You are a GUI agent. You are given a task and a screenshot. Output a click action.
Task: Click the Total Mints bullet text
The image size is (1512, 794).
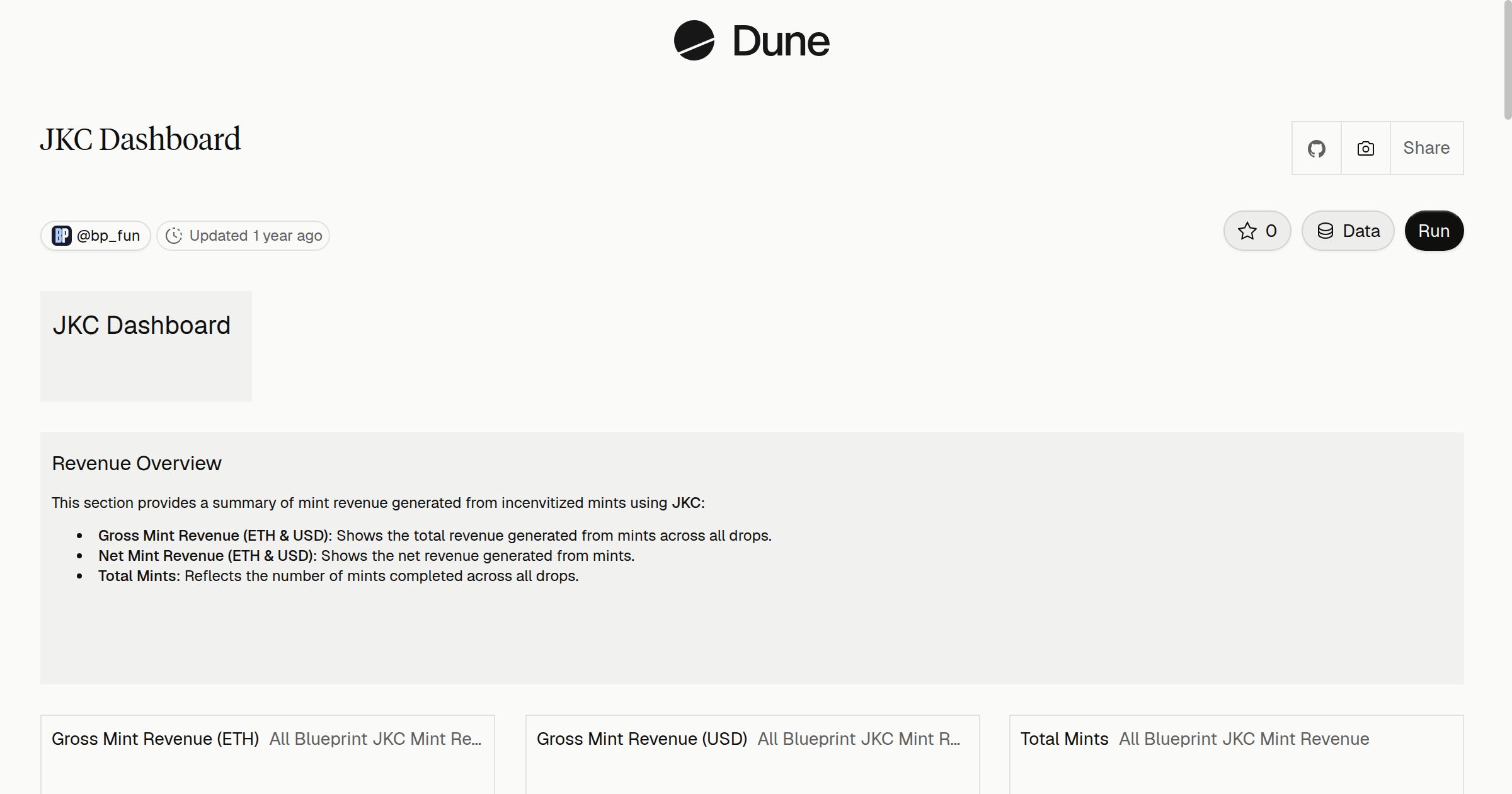338,576
